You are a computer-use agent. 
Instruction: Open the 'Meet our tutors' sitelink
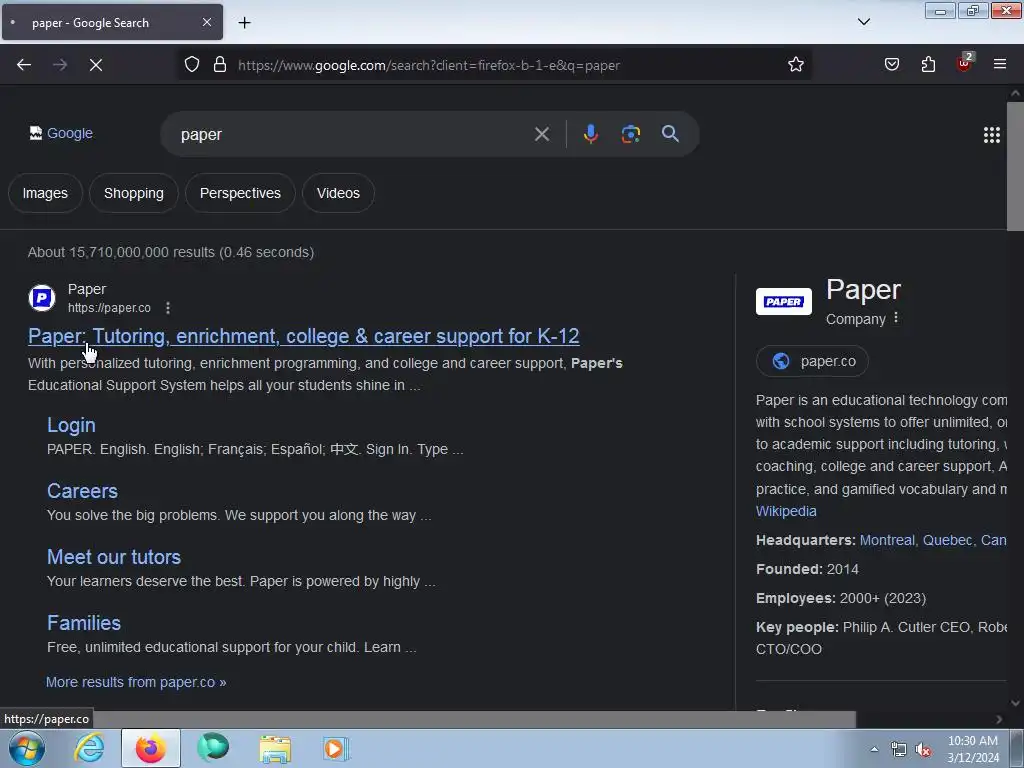point(114,557)
